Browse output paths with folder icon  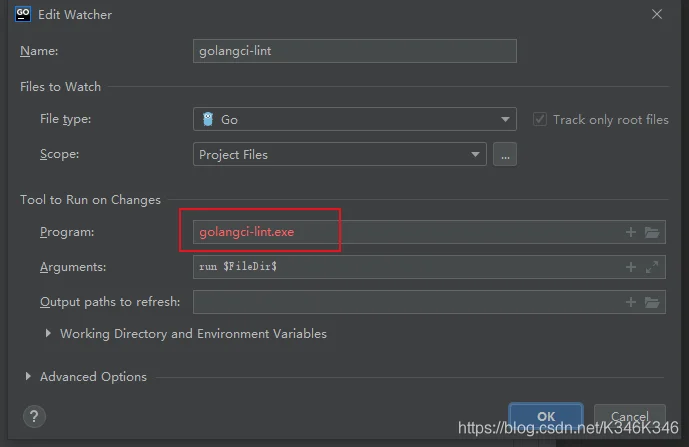tap(652, 302)
